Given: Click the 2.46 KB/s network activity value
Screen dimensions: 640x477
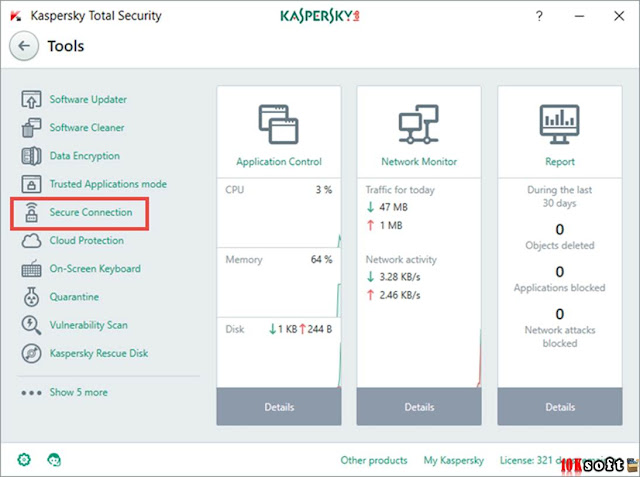Looking at the screenshot, I should (x=400, y=295).
